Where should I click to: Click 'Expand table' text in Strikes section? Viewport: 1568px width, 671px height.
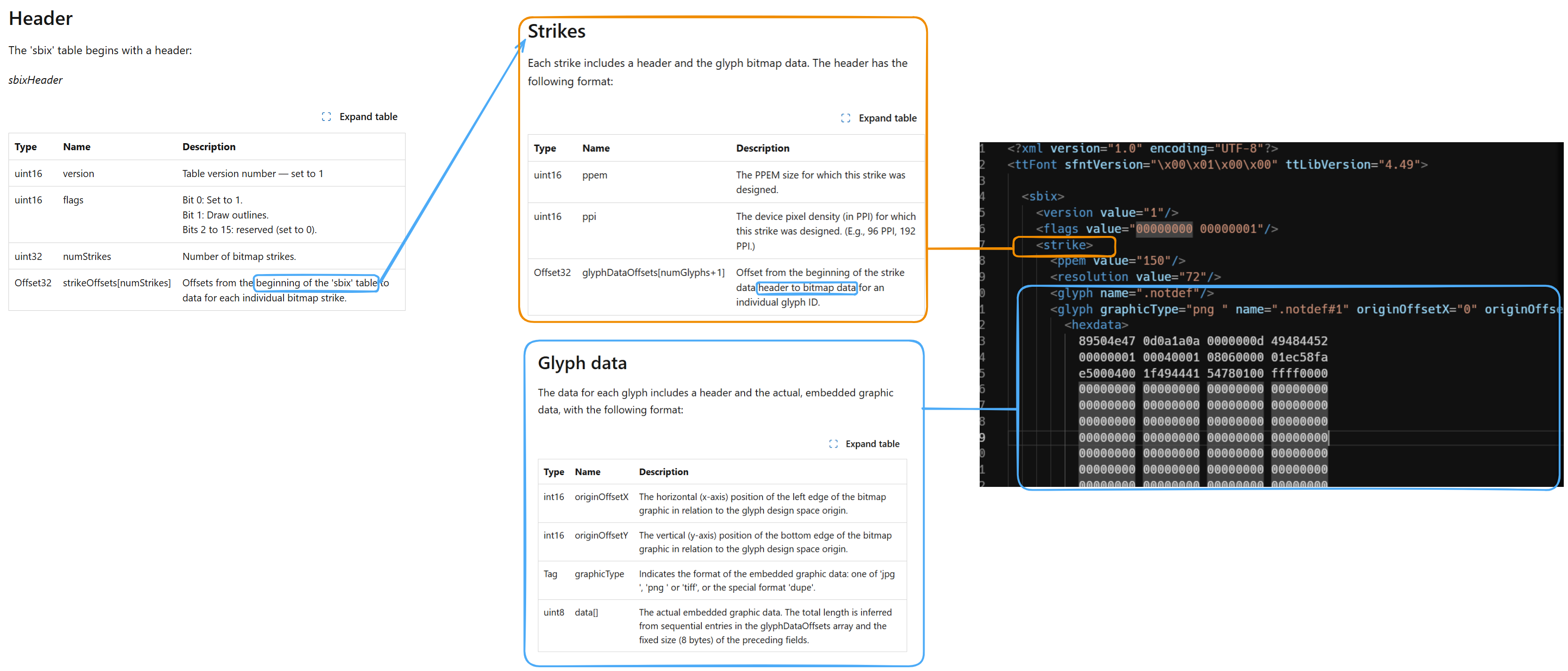coord(887,118)
